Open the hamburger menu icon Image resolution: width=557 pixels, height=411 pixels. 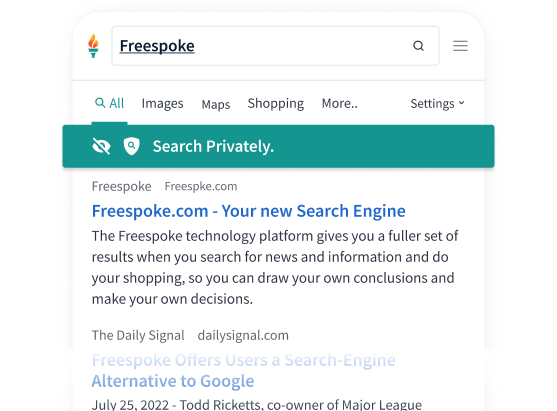pyautogui.click(x=460, y=46)
